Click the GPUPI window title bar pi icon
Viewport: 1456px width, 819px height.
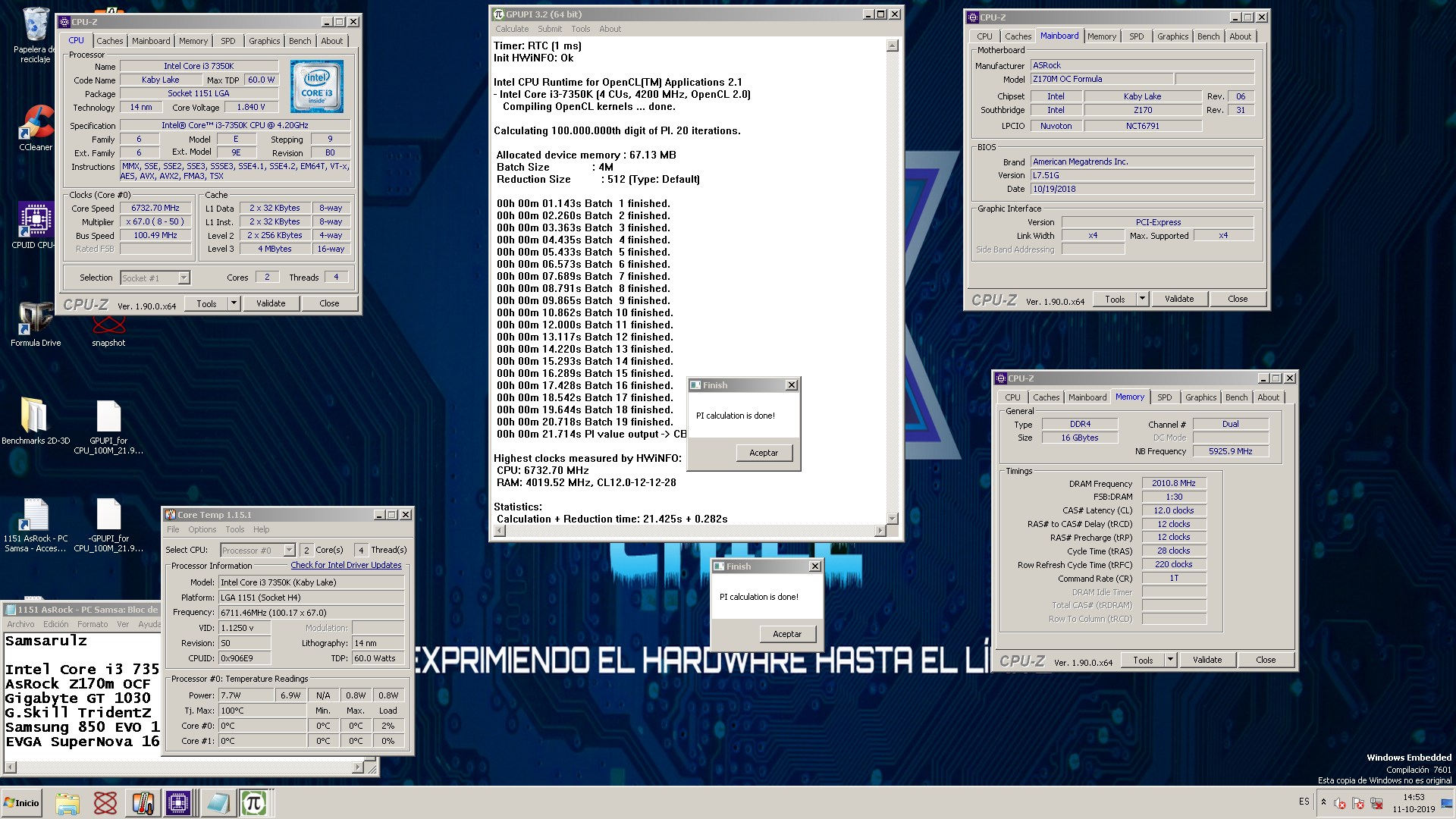coord(499,14)
